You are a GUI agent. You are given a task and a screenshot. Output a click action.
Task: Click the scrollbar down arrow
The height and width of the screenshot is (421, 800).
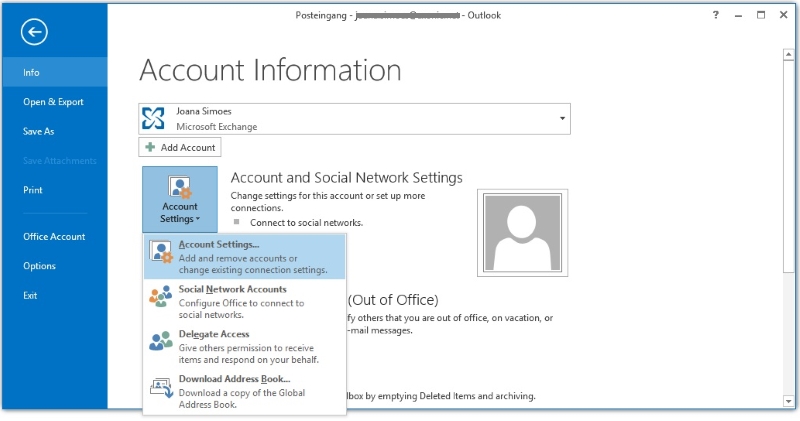(x=788, y=402)
